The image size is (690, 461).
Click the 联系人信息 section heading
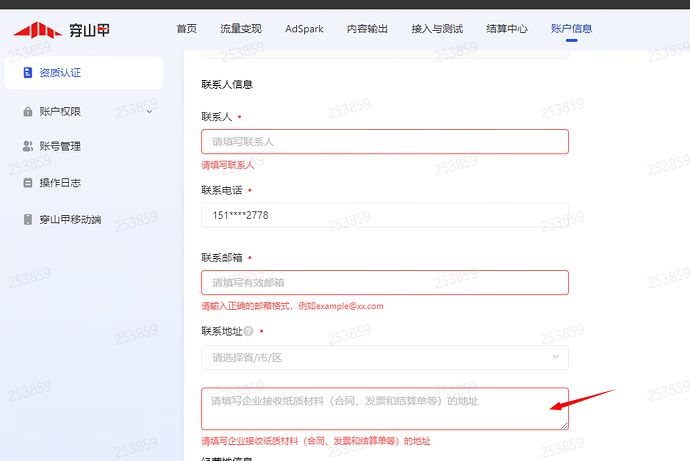pyautogui.click(x=227, y=84)
